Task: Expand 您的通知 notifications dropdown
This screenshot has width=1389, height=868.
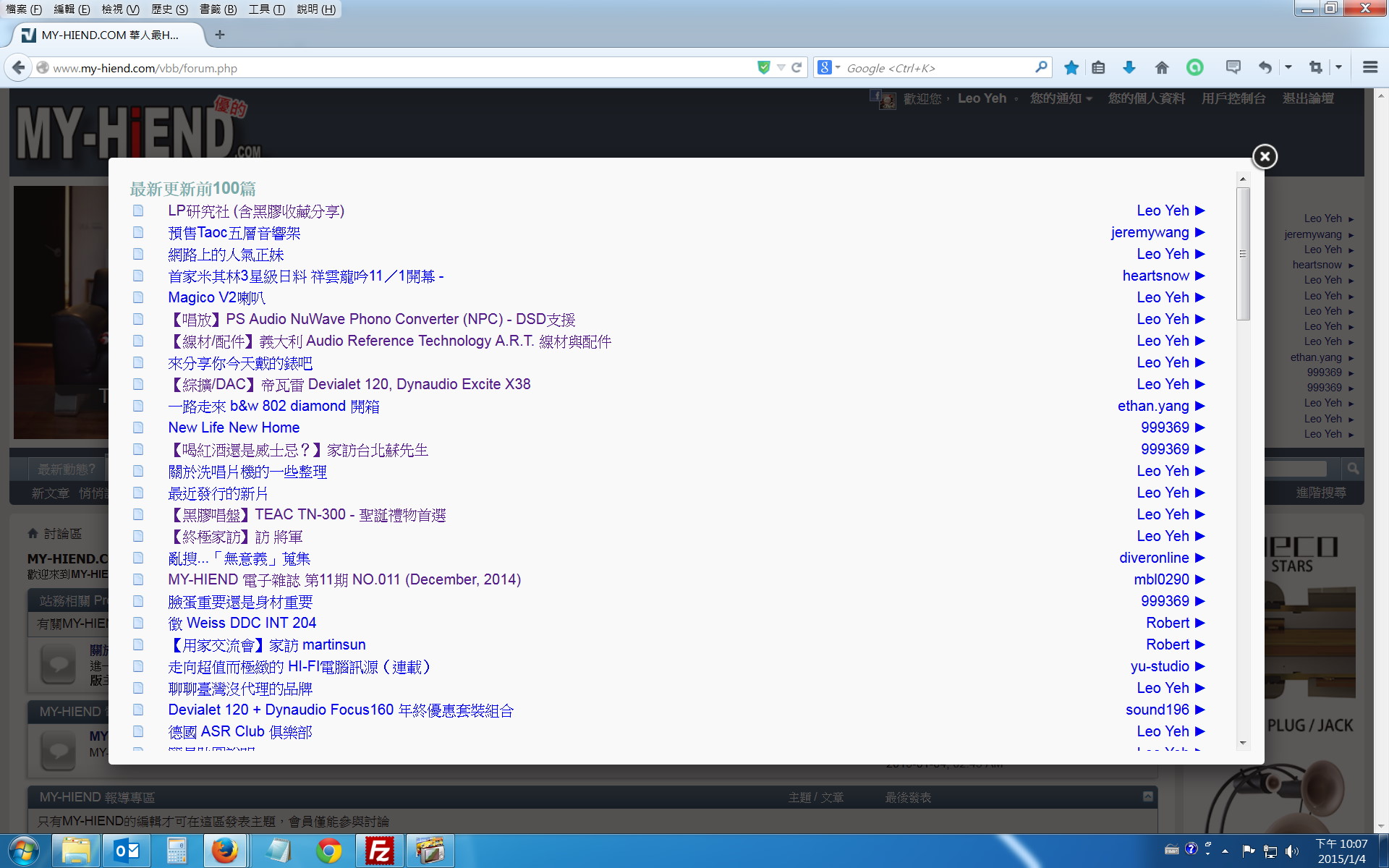Action: pos(1061,98)
